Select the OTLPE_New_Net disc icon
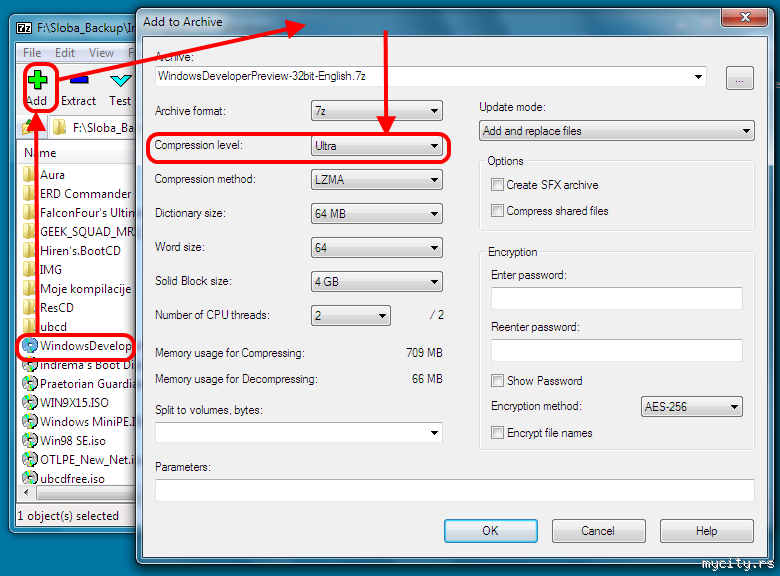Screen dimensions: 780x576 30,459
